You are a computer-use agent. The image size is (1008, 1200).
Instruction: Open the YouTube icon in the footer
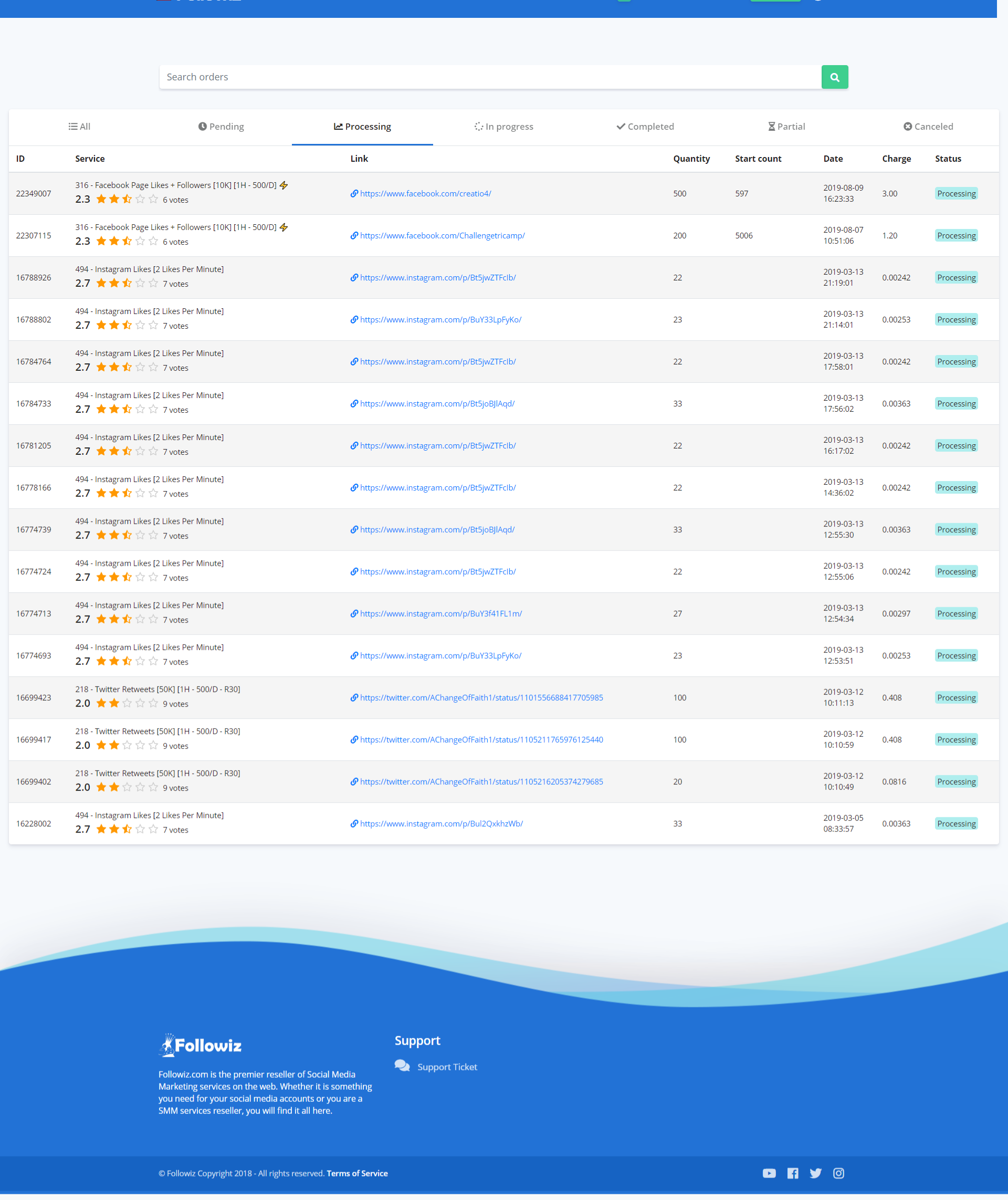[x=769, y=1173]
